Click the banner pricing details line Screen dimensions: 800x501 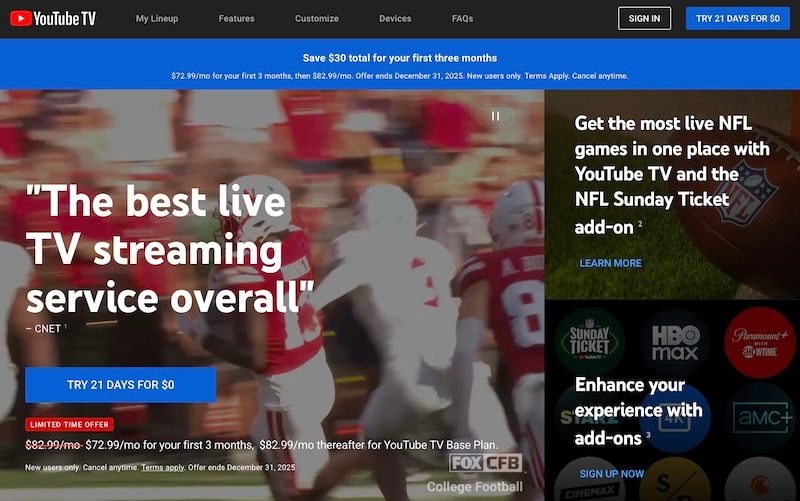click(x=399, y=76)
